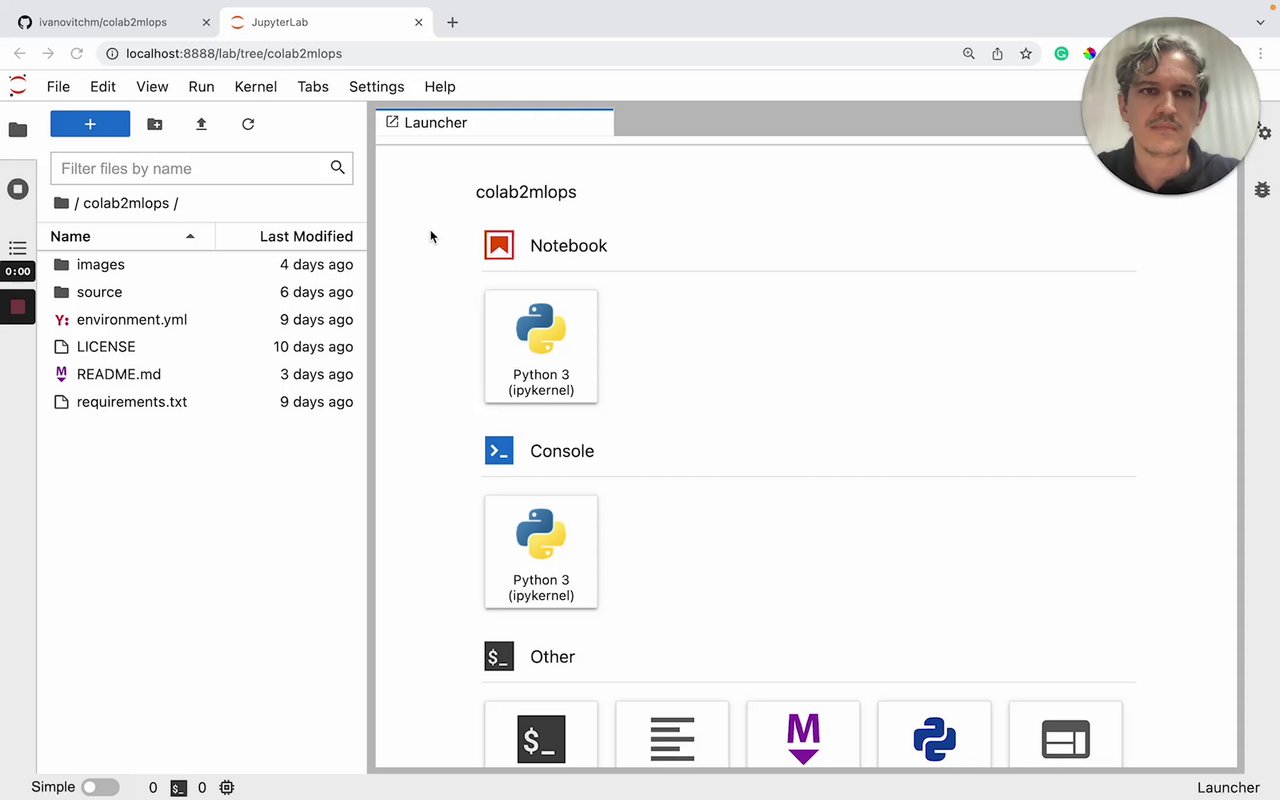Toggle Simple interface mode switch
1280x800 pixels.
click(x=100, y=787)
